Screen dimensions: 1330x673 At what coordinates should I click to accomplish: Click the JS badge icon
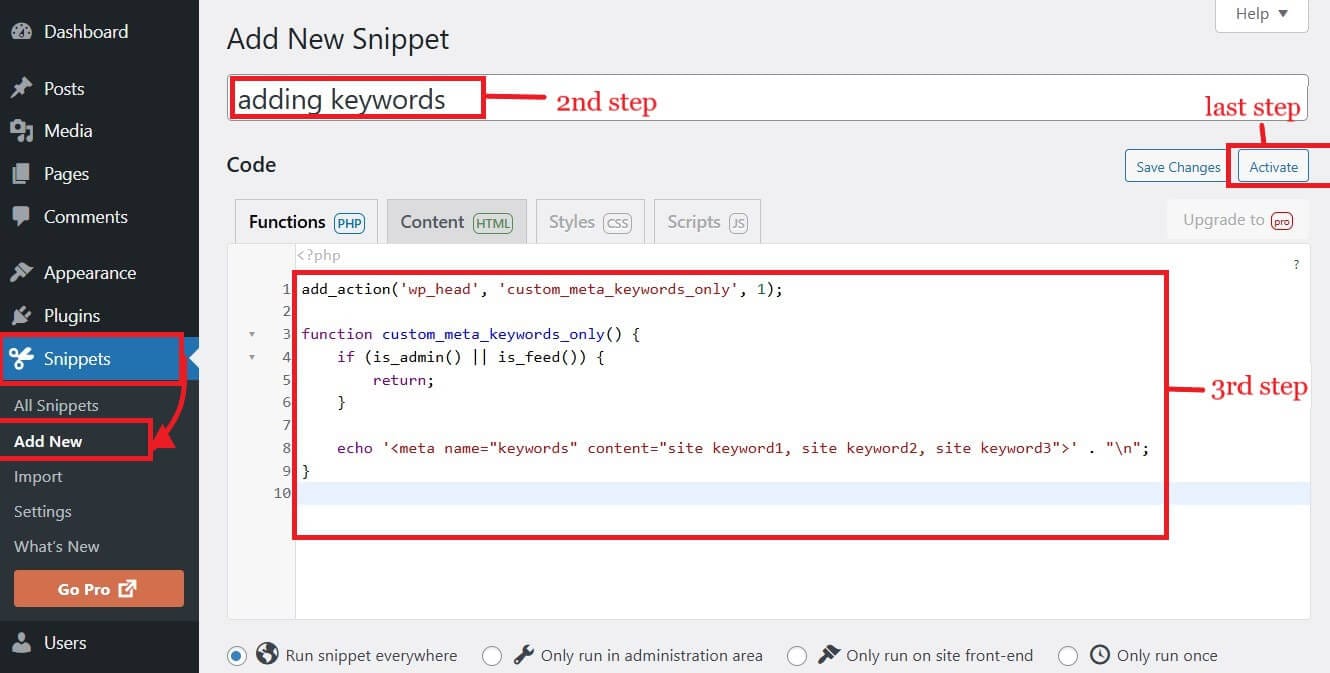(x=738, y=223)
